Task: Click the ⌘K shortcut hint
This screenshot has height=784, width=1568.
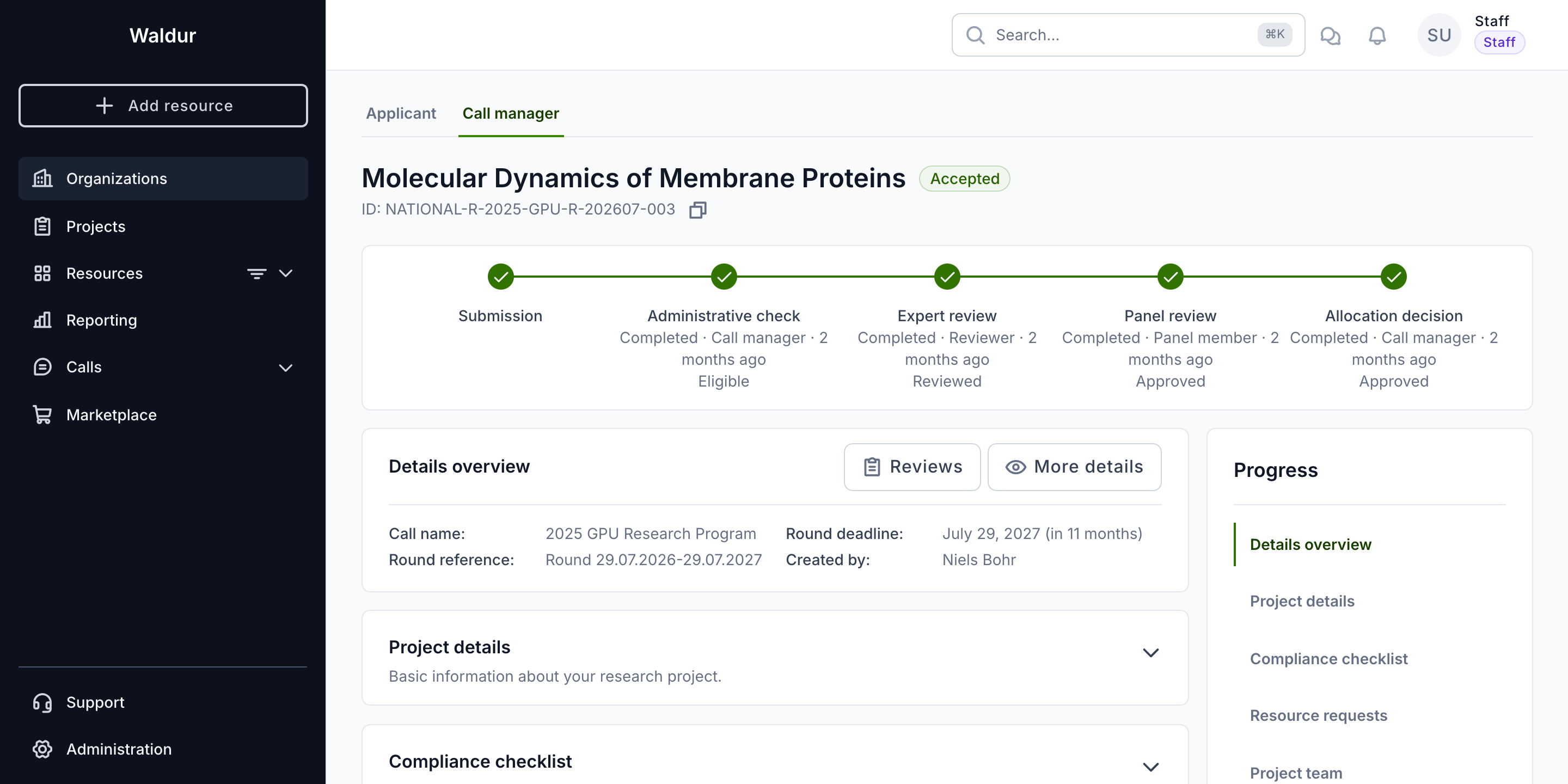Action: pos(1275,35)
